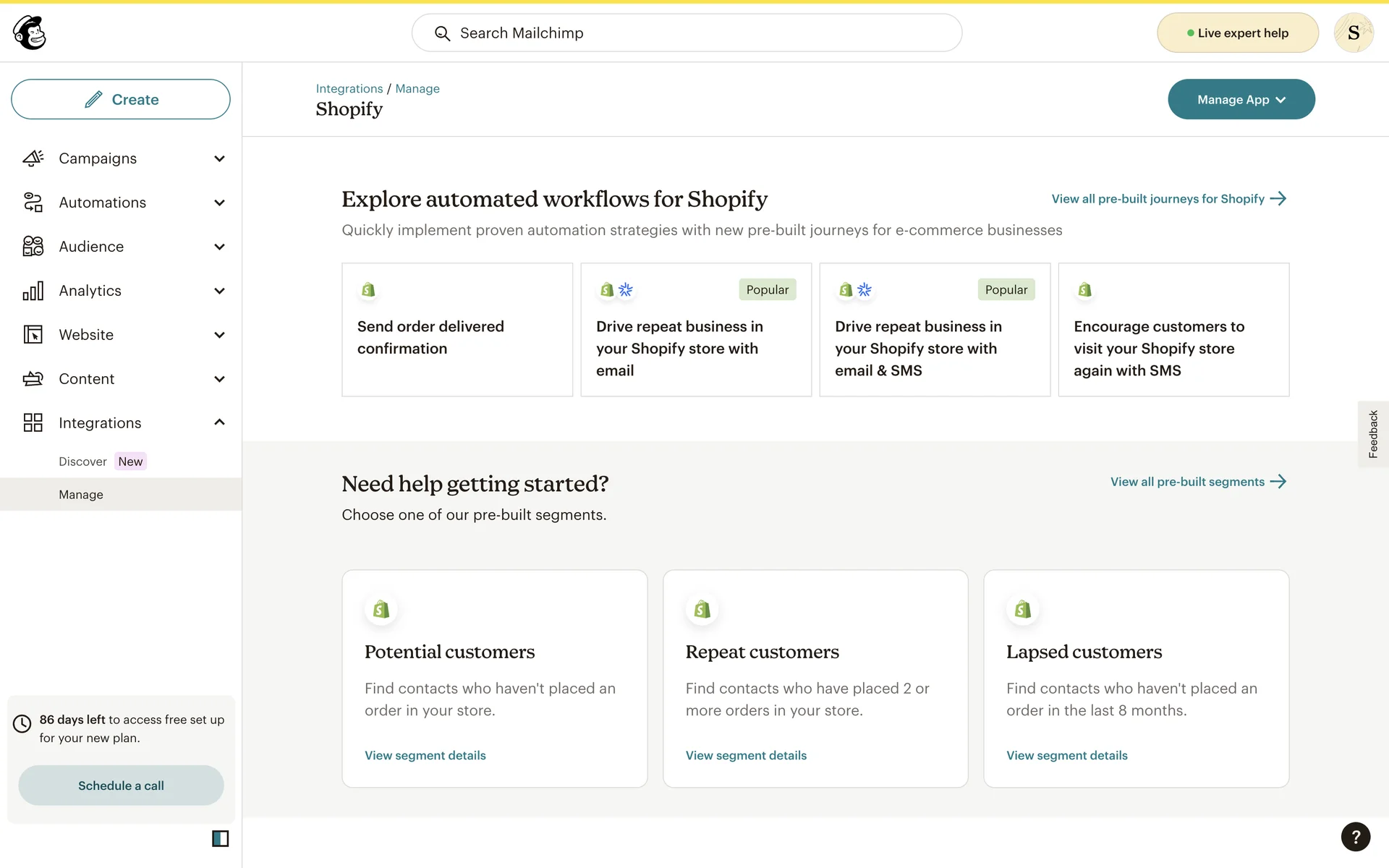Open account menu via S avatar
The height and width of the screenshot is (868, 1389).
[1353, 33]
